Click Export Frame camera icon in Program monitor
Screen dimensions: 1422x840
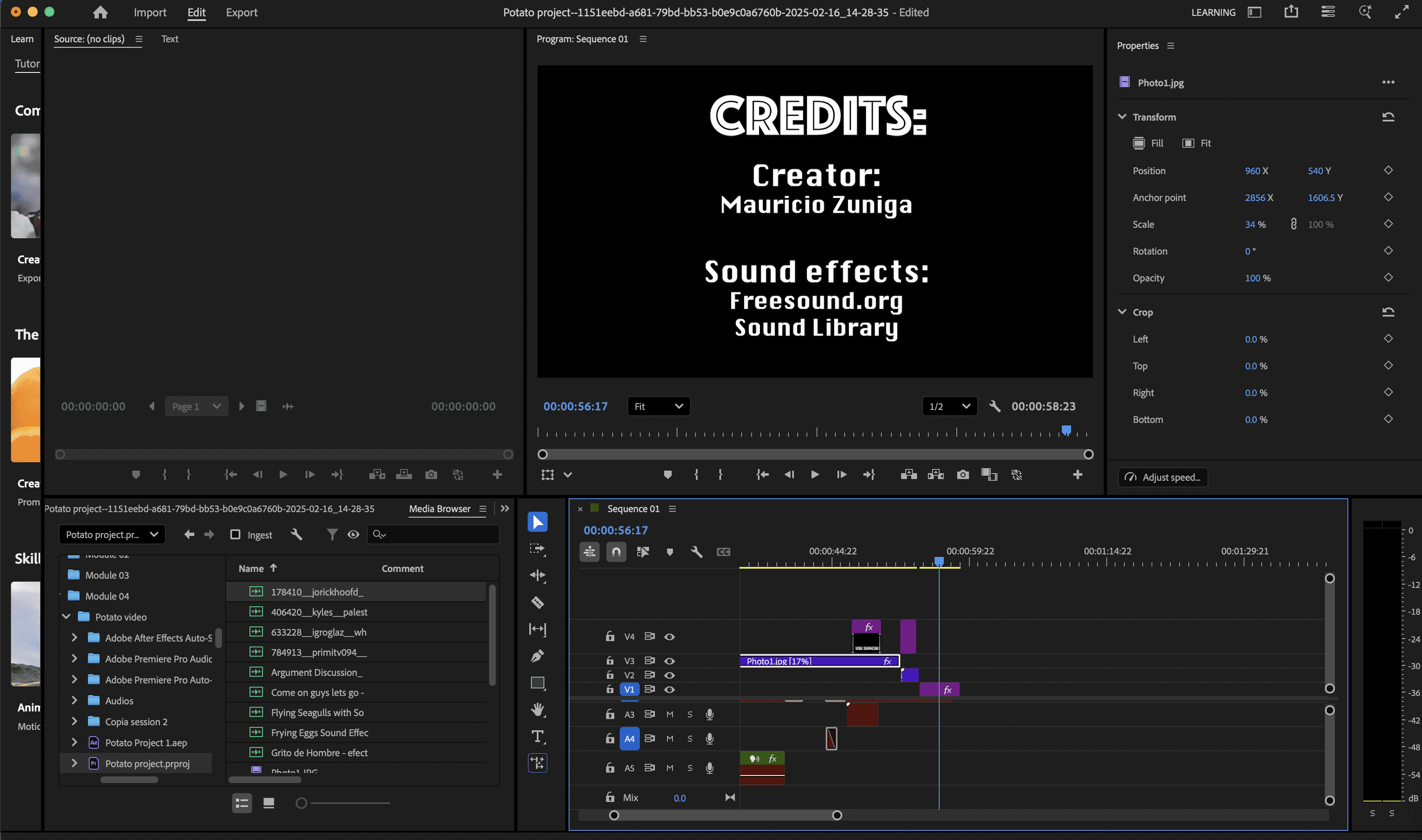963,474
